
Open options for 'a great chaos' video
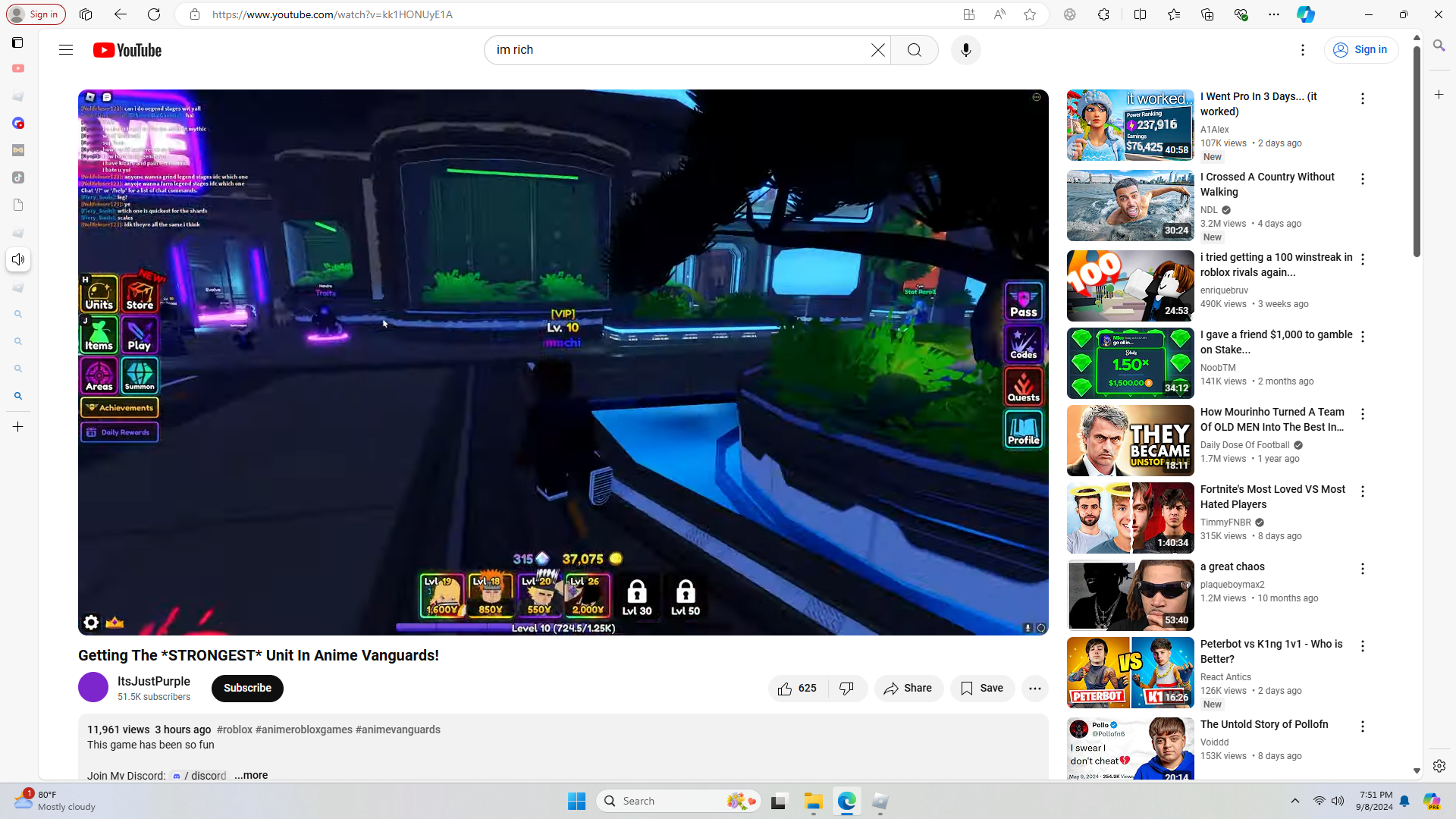pos(1363,569)
